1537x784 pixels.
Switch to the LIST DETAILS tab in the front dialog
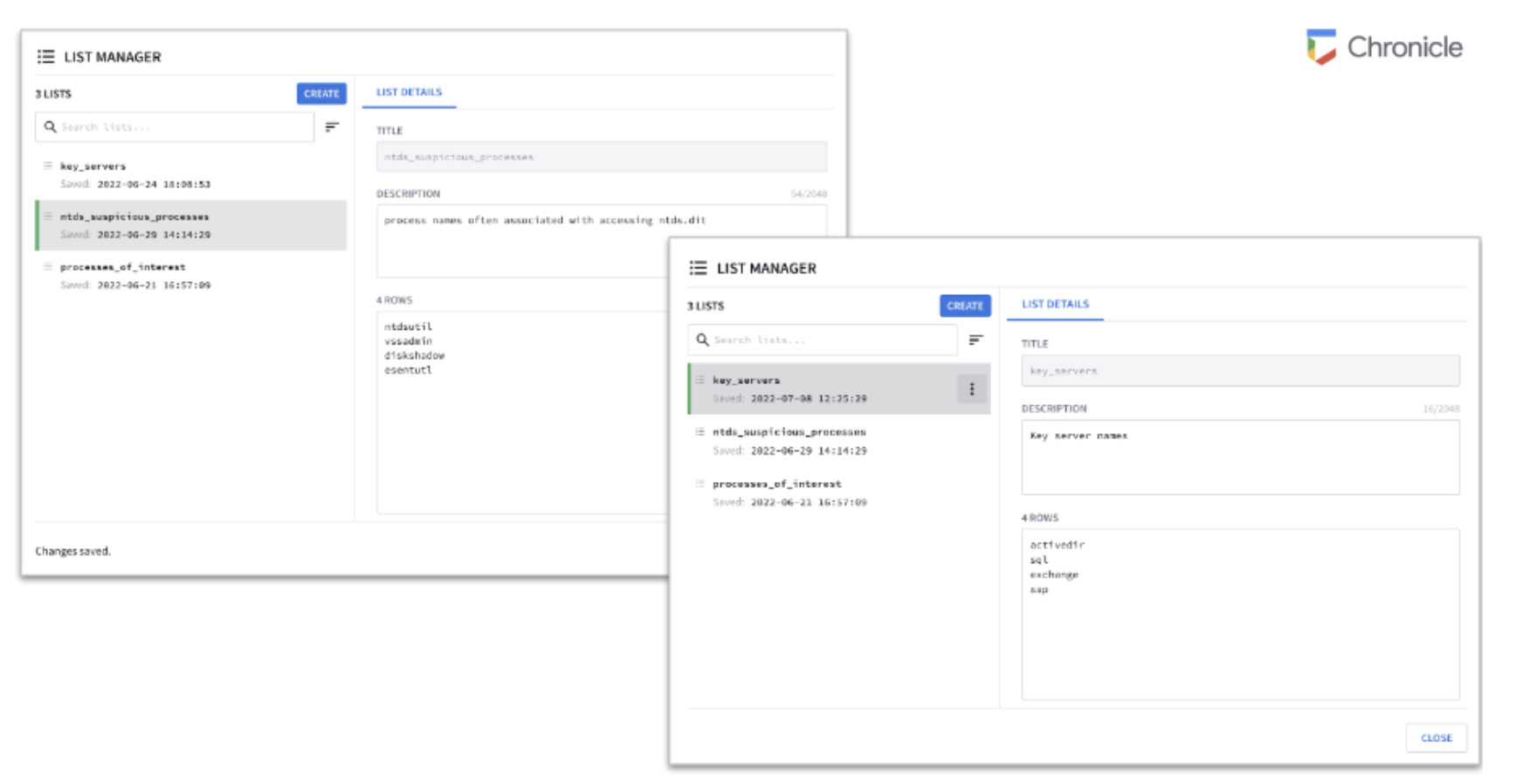[1055, 305]
